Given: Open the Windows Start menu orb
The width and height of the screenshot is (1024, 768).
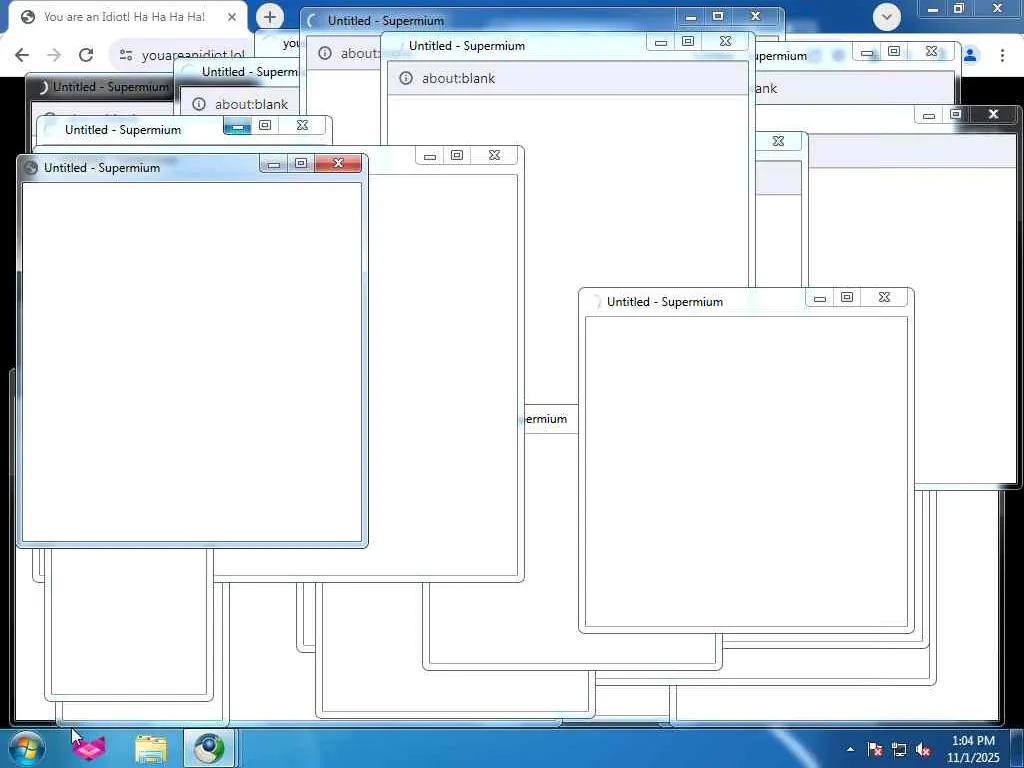Looking at the screenshot, I should [x=26, y=748].
